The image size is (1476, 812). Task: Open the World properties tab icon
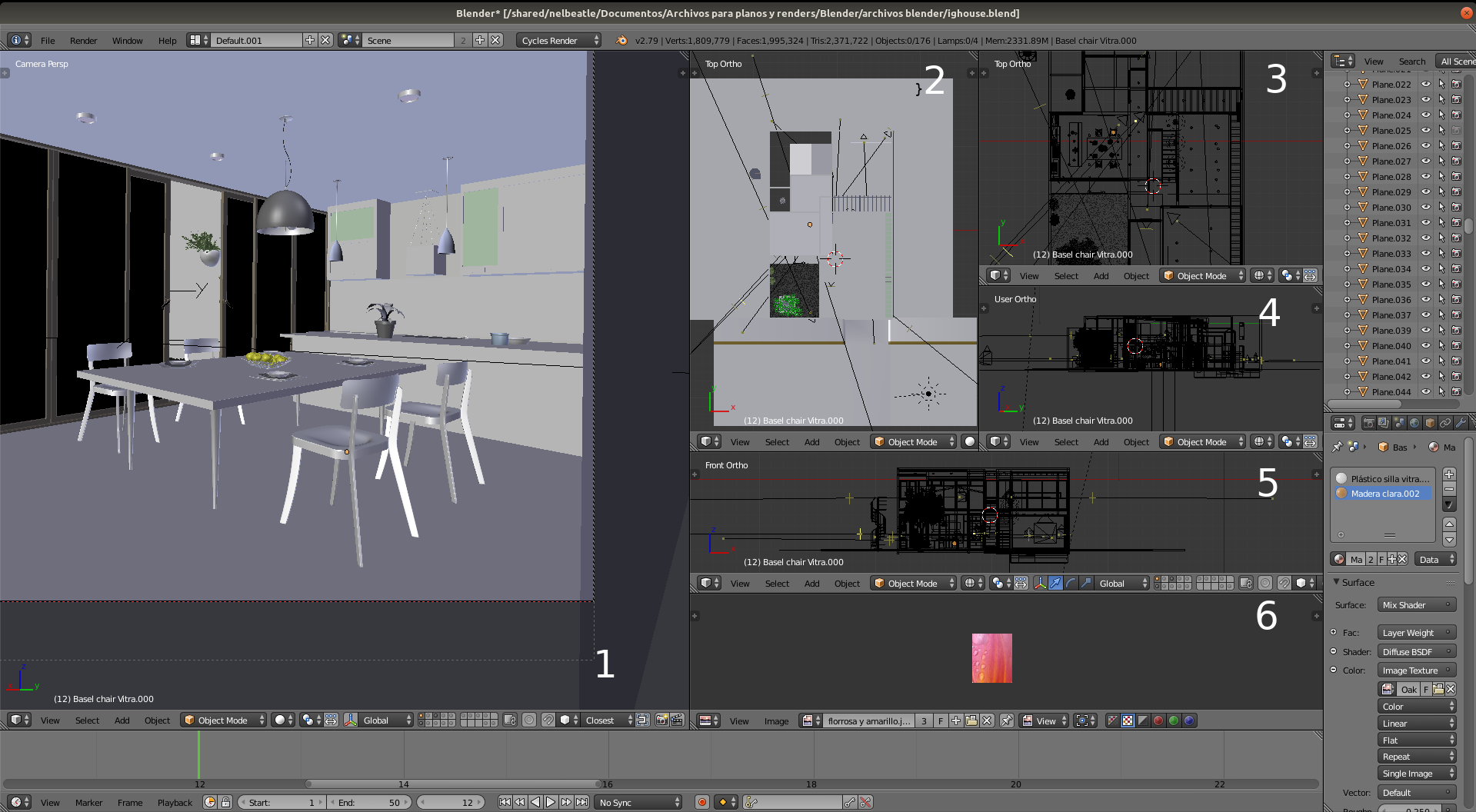(1414, 423)
